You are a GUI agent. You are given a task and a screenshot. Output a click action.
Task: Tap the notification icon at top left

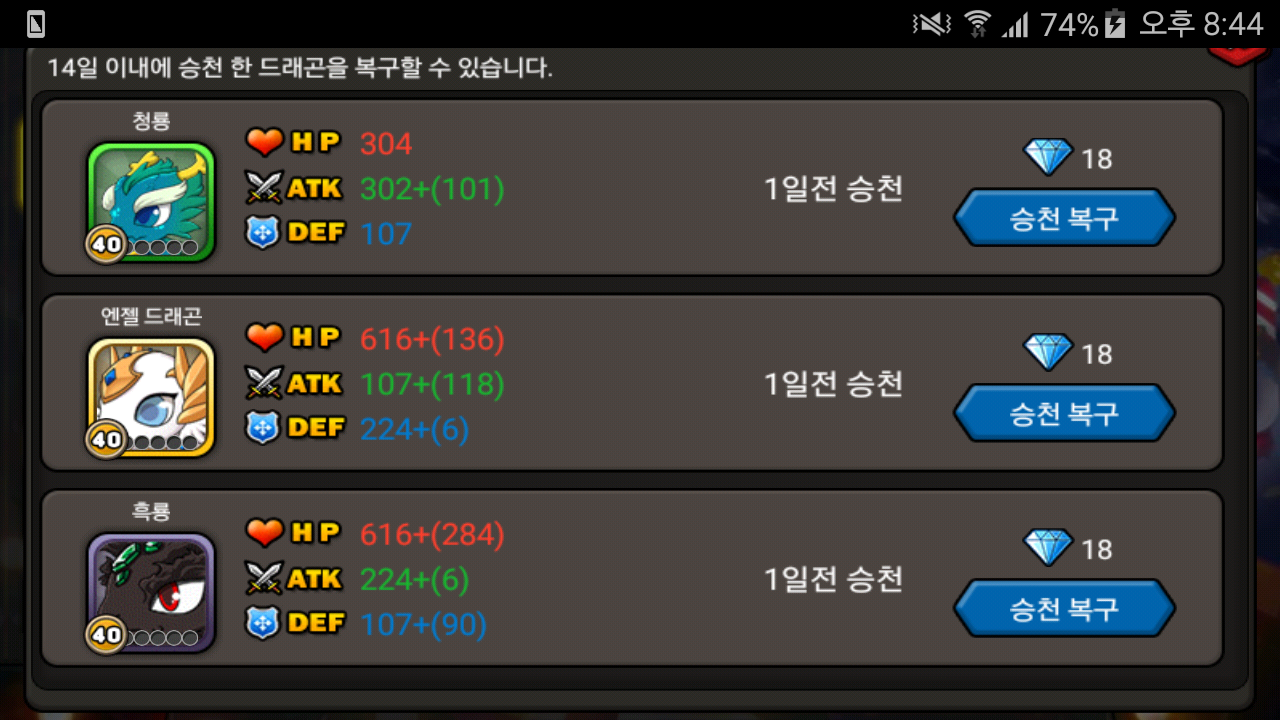pyautogui.click(x=36, y=23)
